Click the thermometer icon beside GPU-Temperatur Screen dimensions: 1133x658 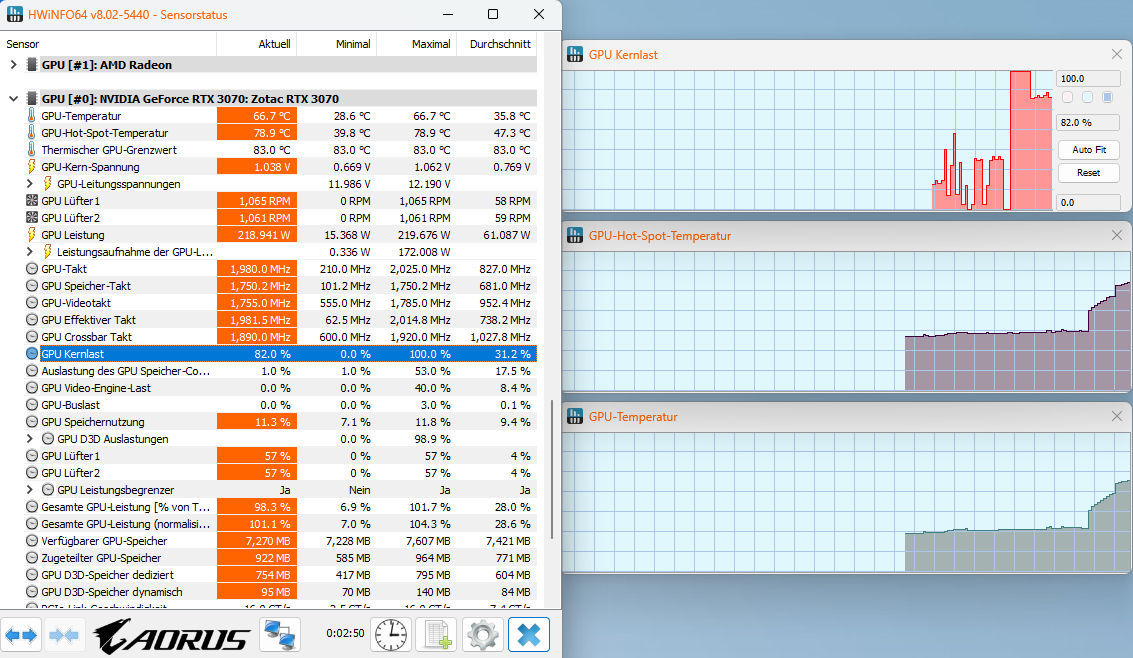tap(31, 116)
